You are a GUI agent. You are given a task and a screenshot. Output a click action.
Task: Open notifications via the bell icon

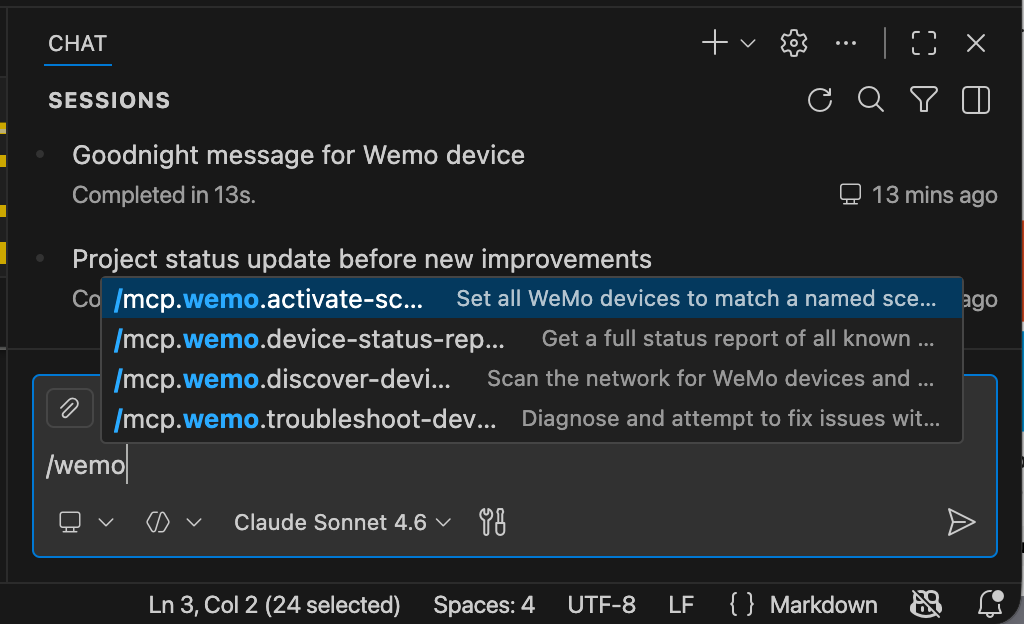tap(988, 604)
